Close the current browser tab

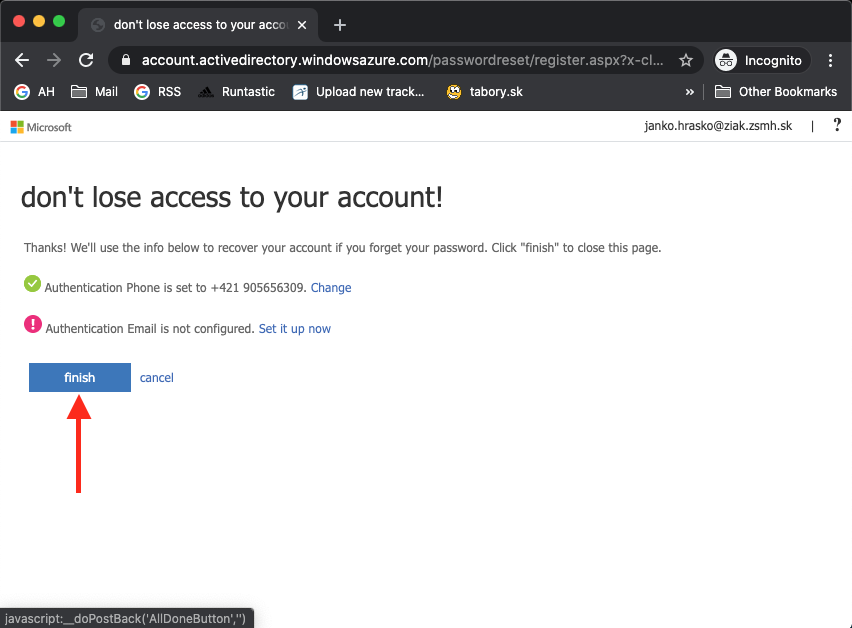pyautogui.click(x=302, y=25)
